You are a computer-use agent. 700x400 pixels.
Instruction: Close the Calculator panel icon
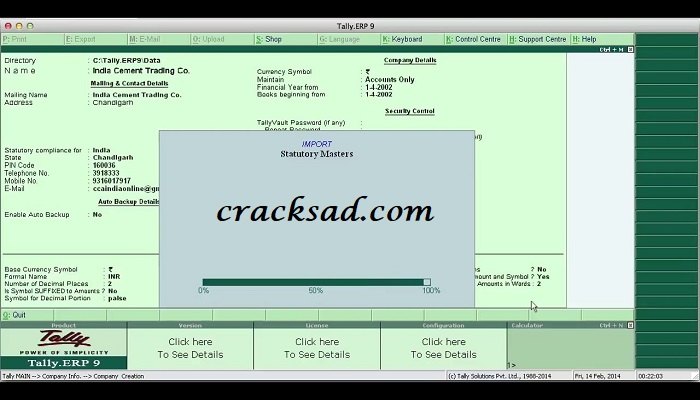630,325
